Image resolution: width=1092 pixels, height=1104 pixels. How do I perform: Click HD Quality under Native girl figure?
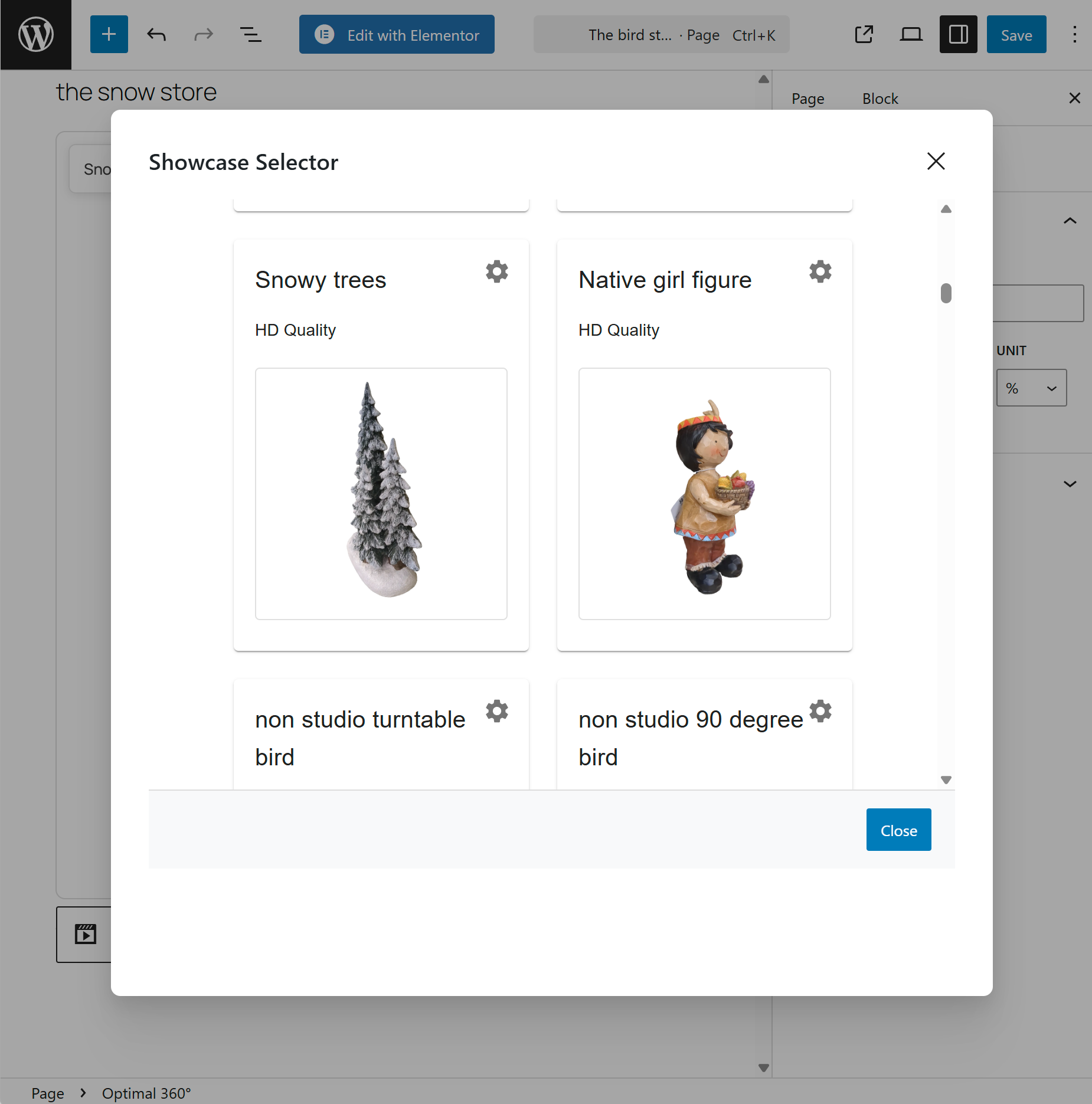click(x=619, y=330)
